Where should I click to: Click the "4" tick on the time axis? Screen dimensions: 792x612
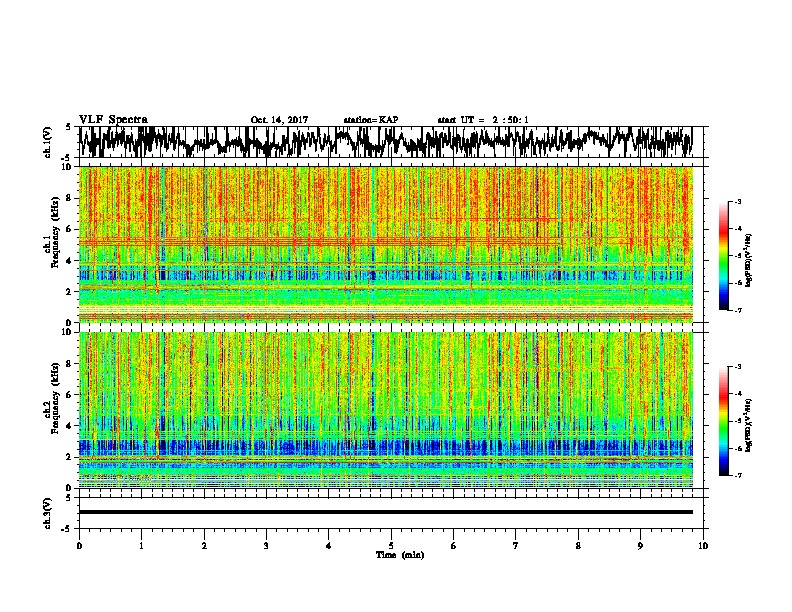tap(329, 546)
